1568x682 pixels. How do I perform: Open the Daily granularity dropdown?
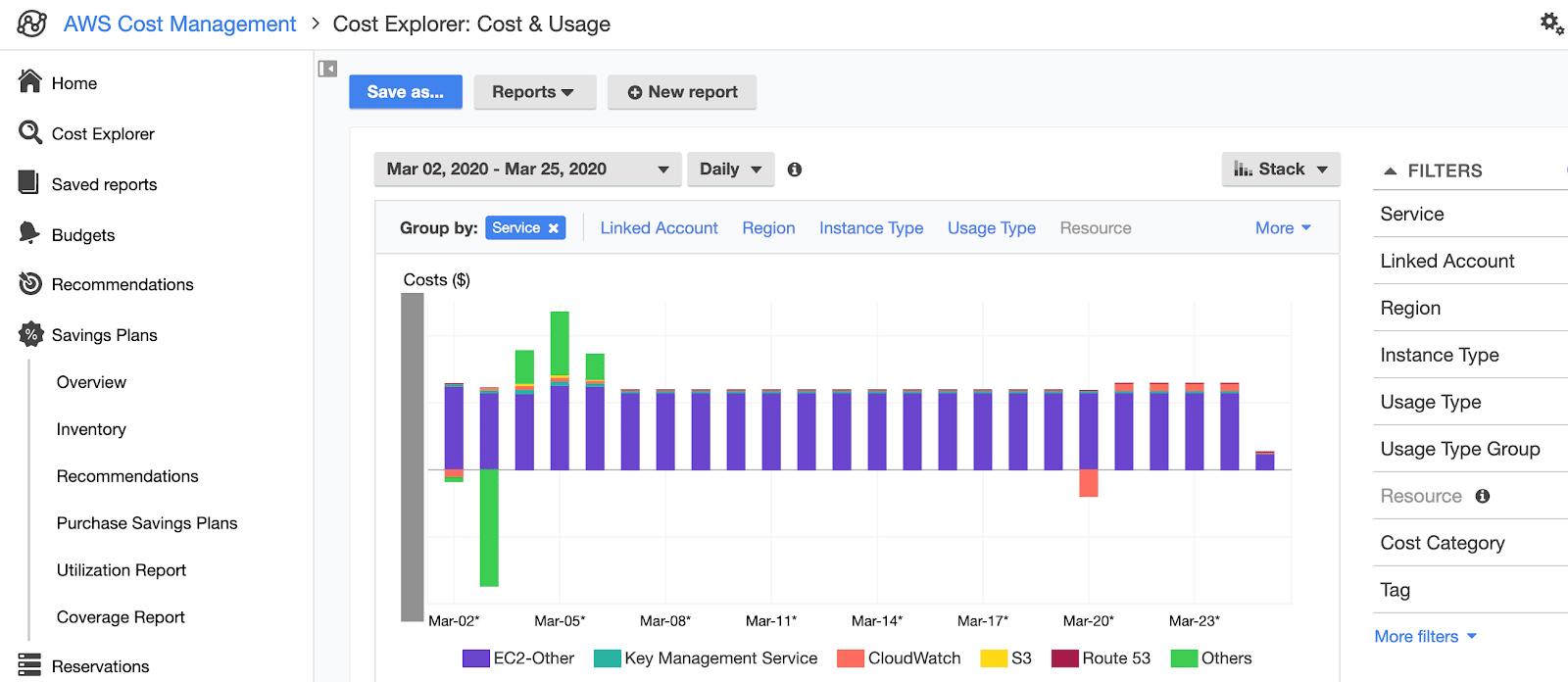coord(731,170)
